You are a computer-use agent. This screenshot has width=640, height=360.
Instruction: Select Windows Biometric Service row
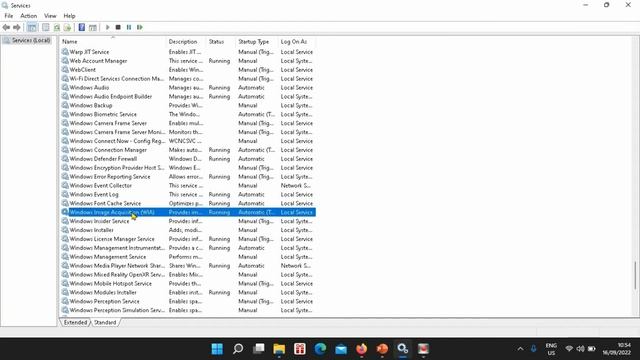188,114
